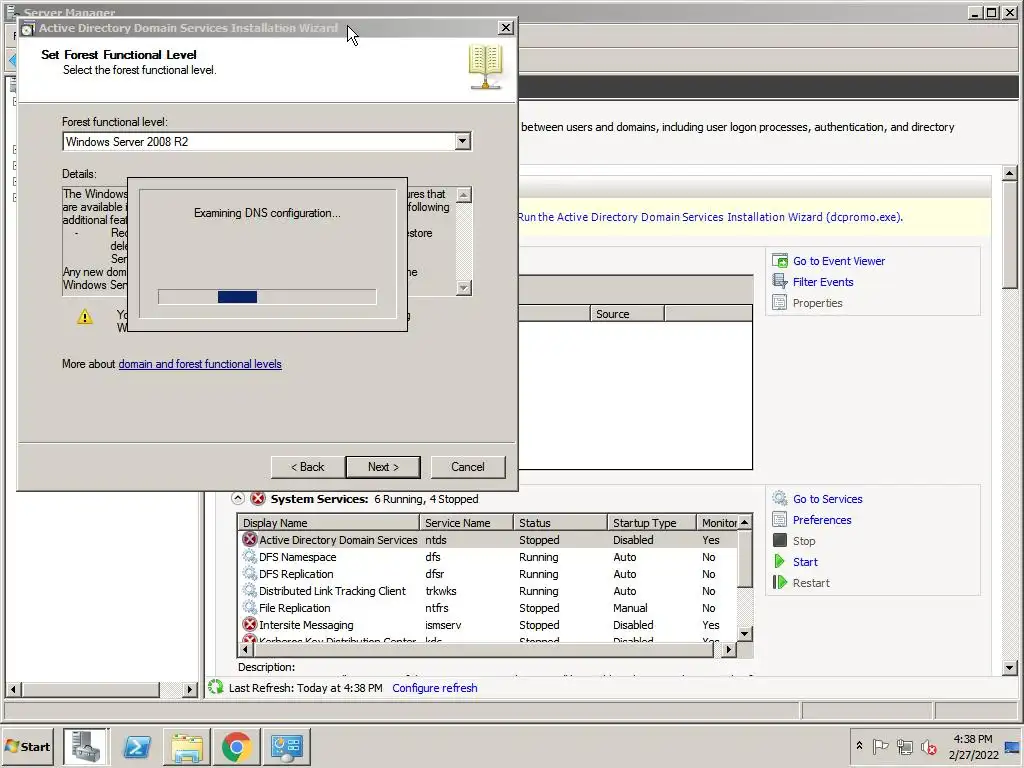Click the yellow warning icon in wizard

pyautogui.click(x=85, y=317)
